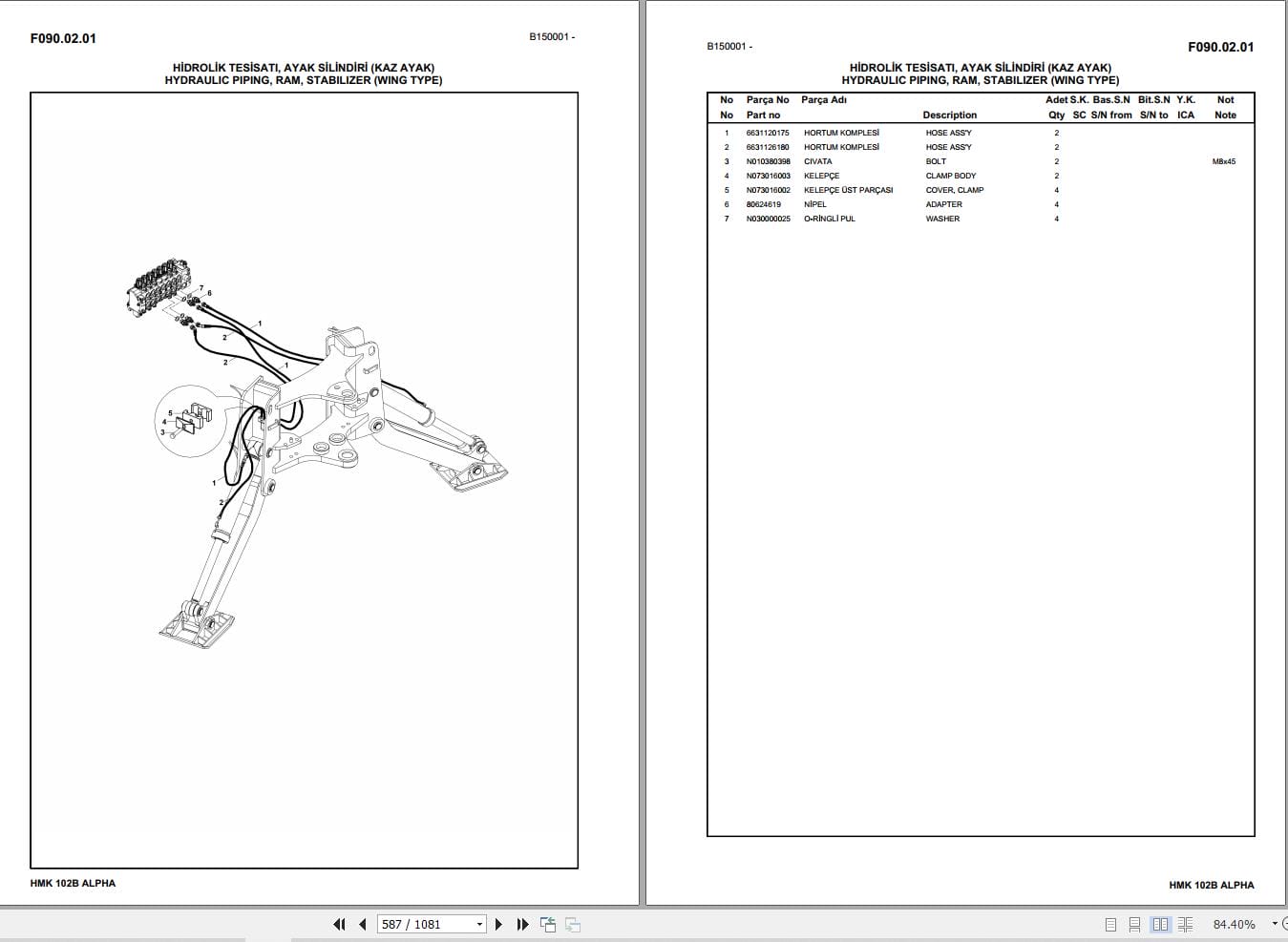Toggle off the highlighted facing pages mode
Viewport: 1288px width, 942px height.
tap(1160, 924)
